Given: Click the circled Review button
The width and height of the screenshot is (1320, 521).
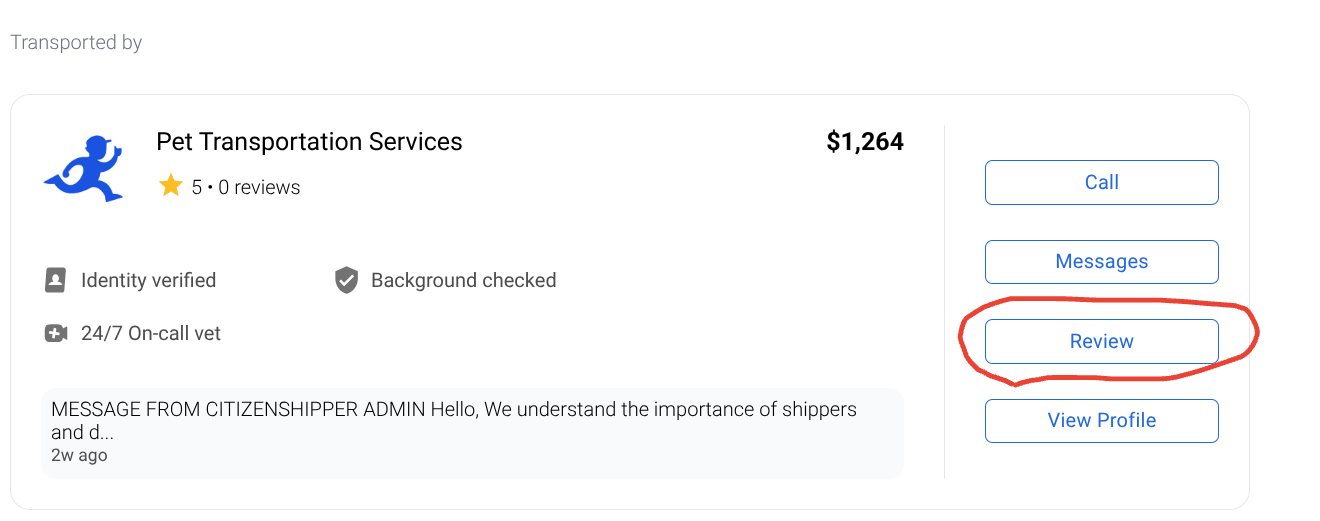Looking at the screenshot, I should click(x=1101, y=341).
